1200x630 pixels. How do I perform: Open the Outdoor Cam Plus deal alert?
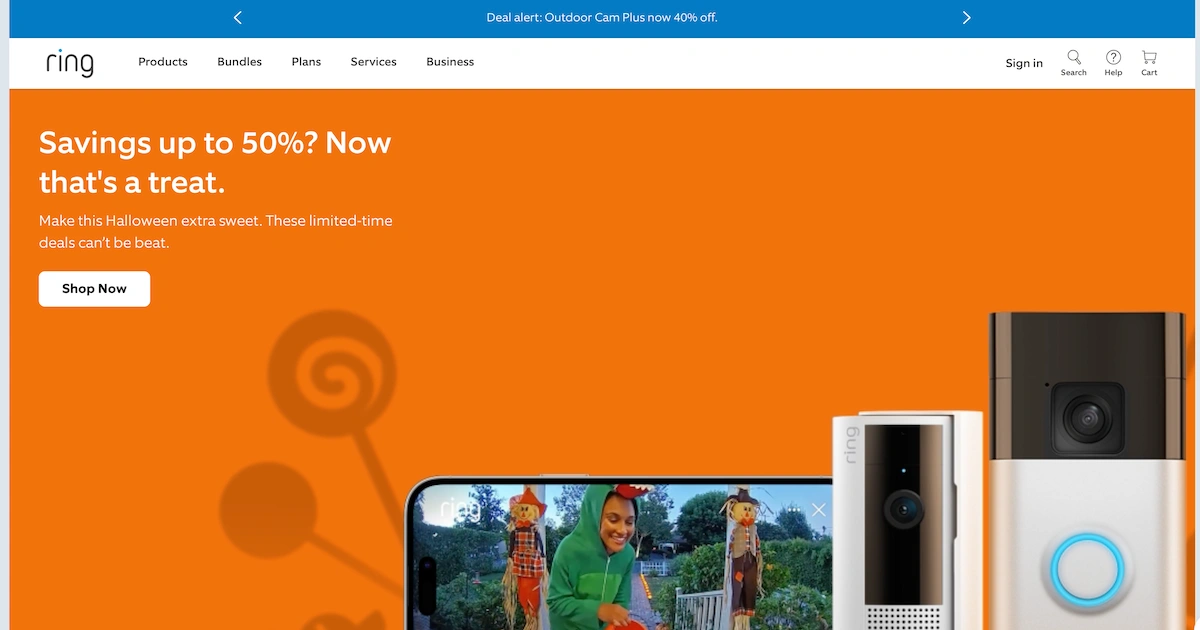[x=602, y=17]
